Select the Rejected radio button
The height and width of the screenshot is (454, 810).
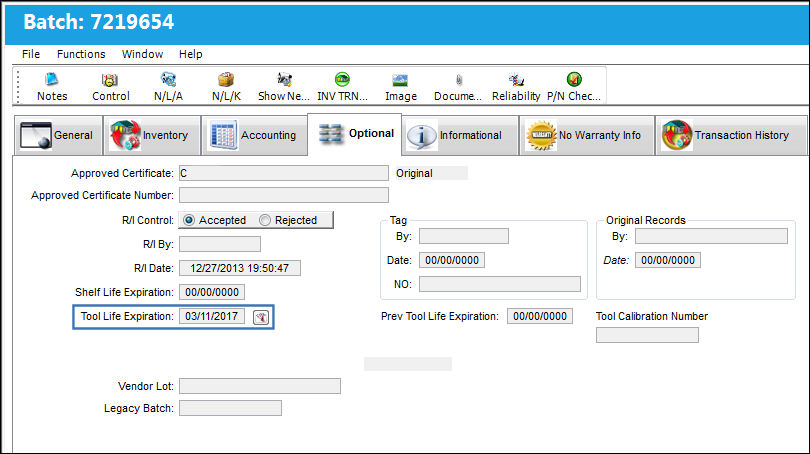point(264,220)
